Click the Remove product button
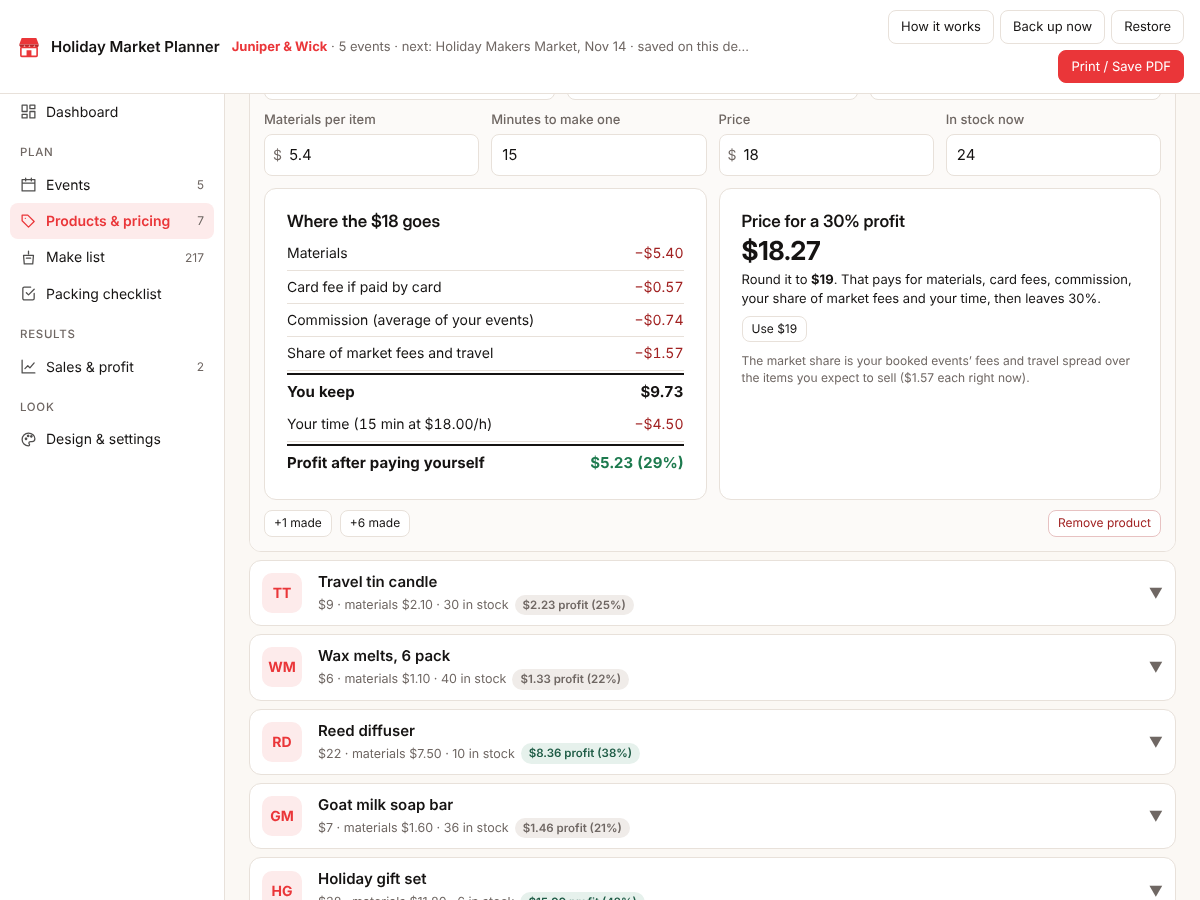Image resolution: width=1200 pixels, height=900 pixels. [1104, 523]
